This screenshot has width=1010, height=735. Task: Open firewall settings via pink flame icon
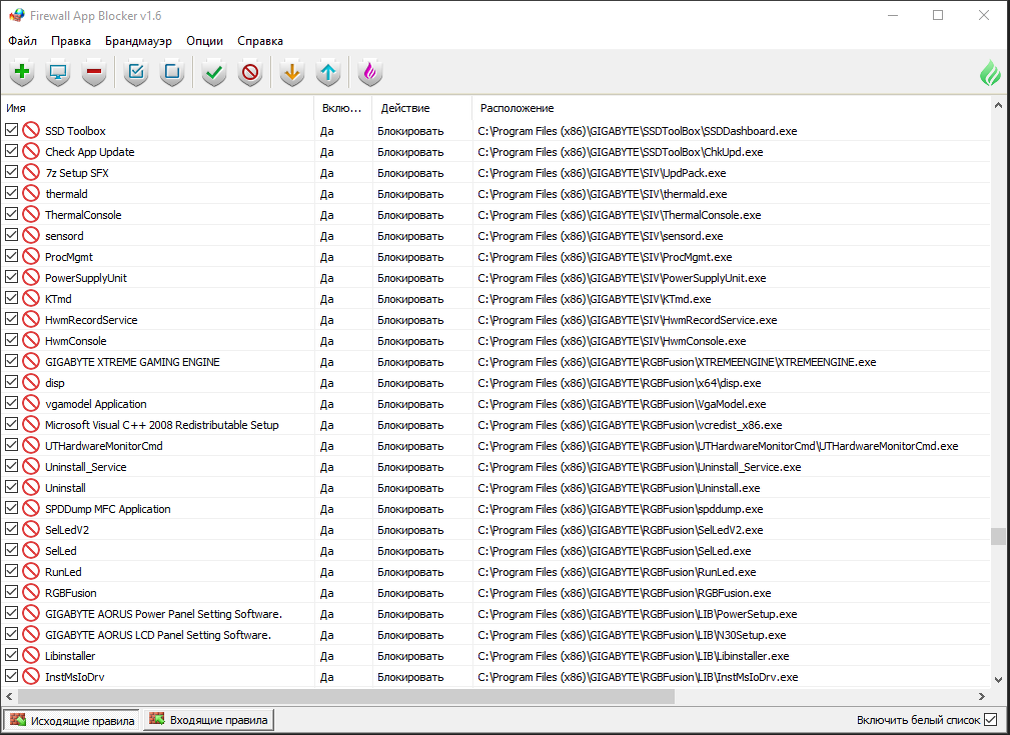370,72
